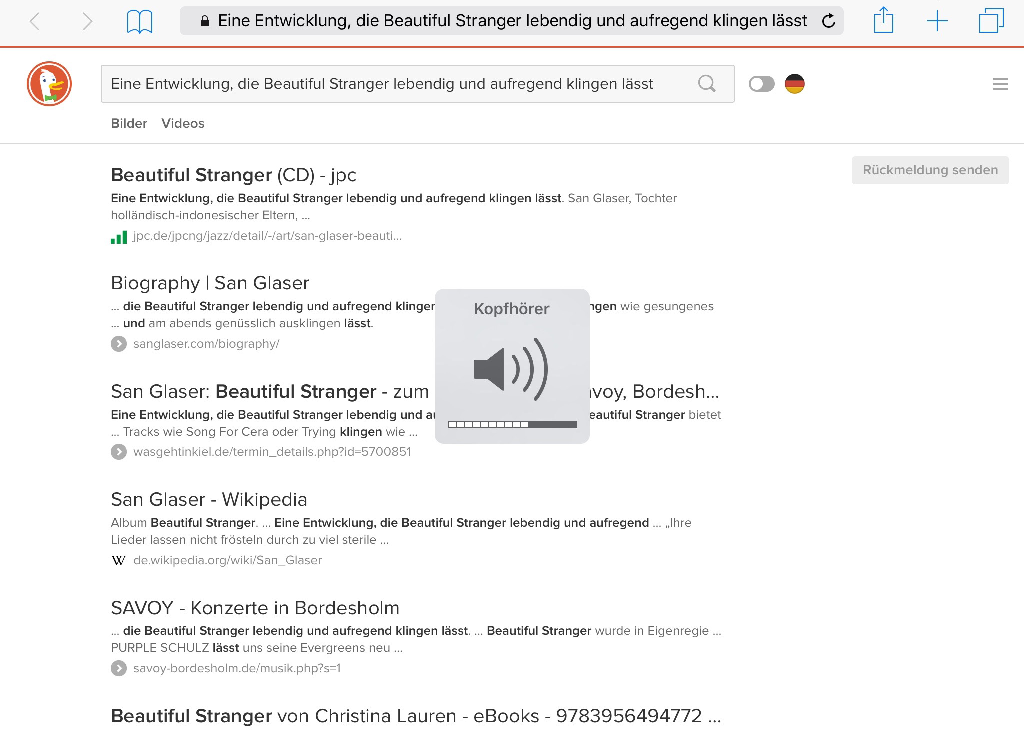Add a new tab with the plus icon
This screenshot has width=1024, height=731.
pyautogui.click(x=937, y=21)
